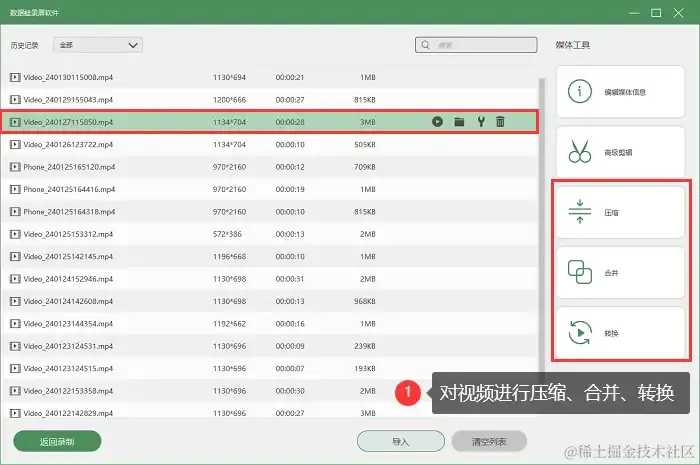Image resolution: width=700 pixels, height=465 pixels.
Task: Click file icon beside Video_240122153358.mp4
Action: point(15,391)
